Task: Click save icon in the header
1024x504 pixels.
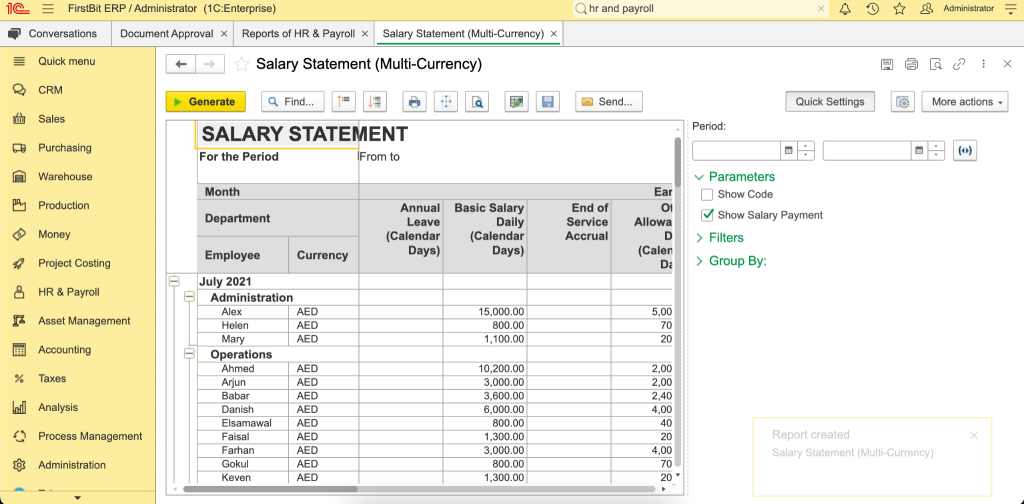Action: 887,64
